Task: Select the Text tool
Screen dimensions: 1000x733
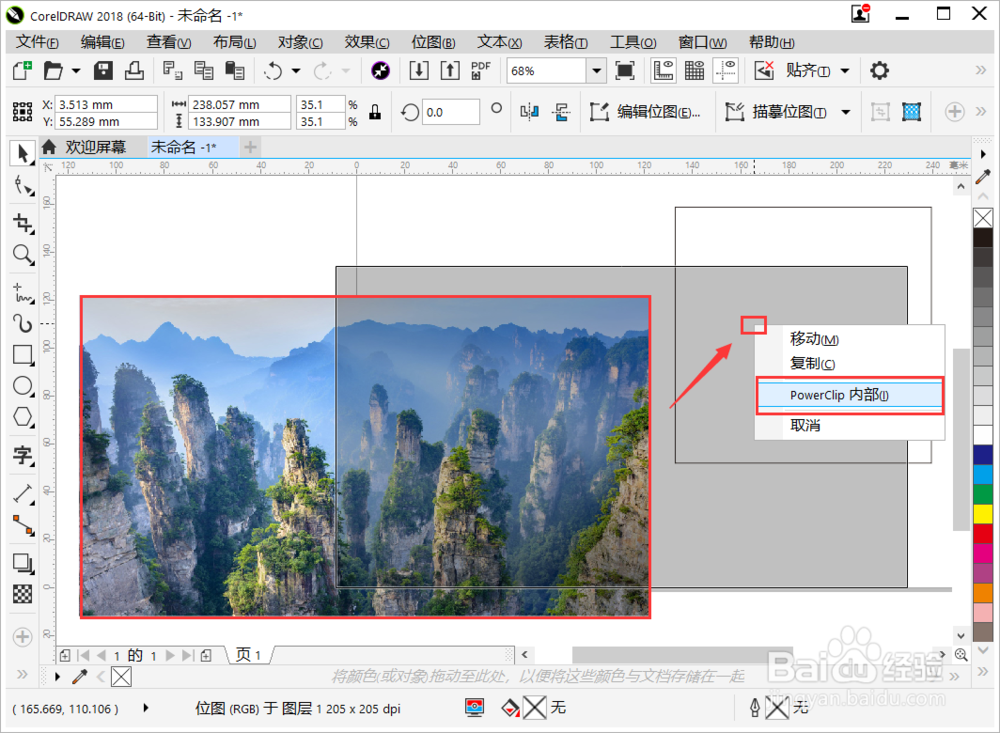Action: pyautogui.click(x=23, y=455)
